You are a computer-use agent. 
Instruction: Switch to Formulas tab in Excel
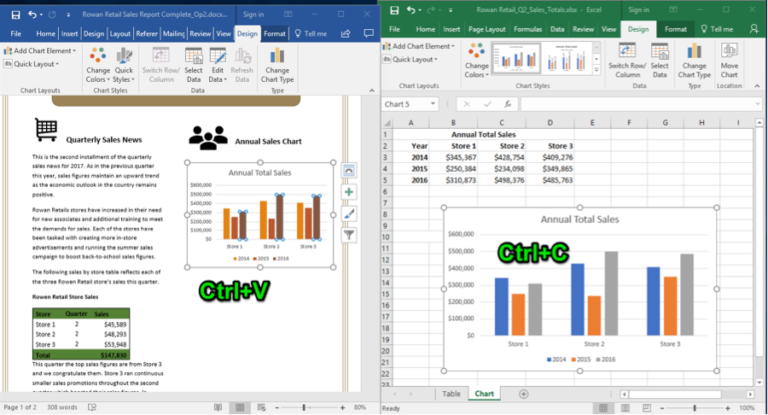[x=528, y=29]
